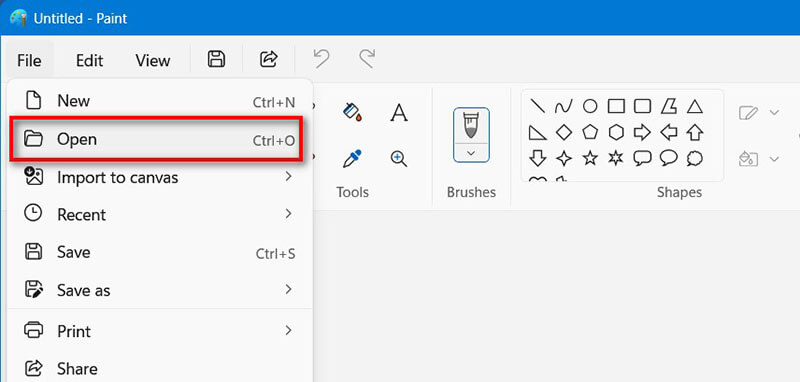Open the Edit menu

point(89,60)
